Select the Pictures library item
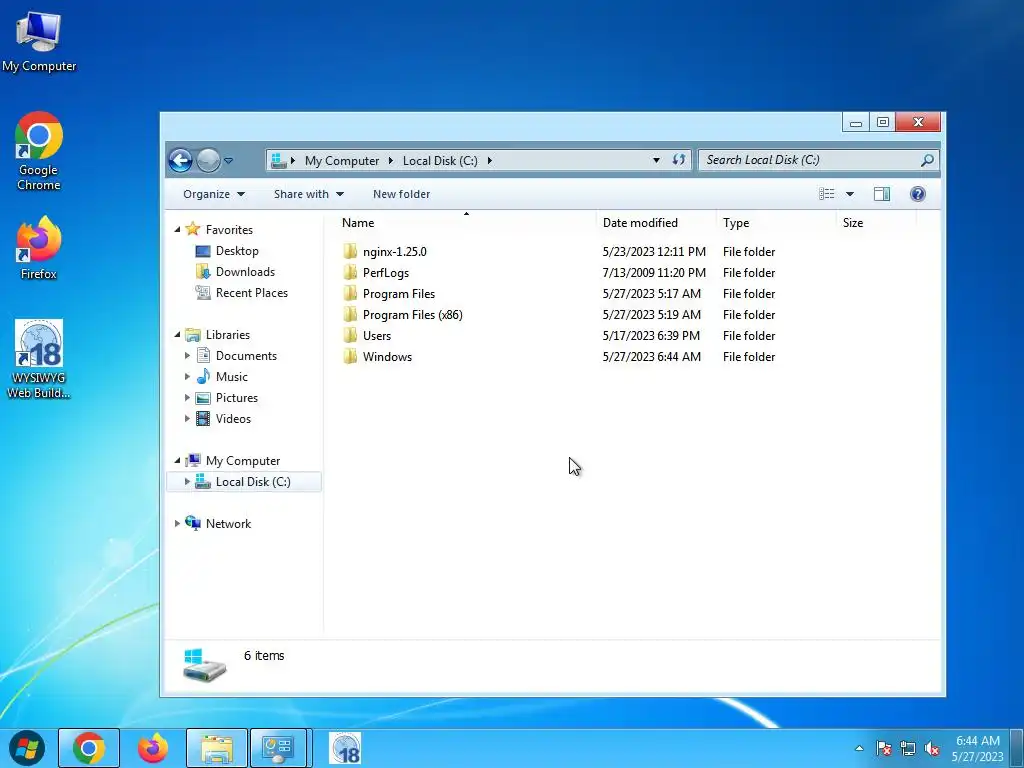 [236, 398]
